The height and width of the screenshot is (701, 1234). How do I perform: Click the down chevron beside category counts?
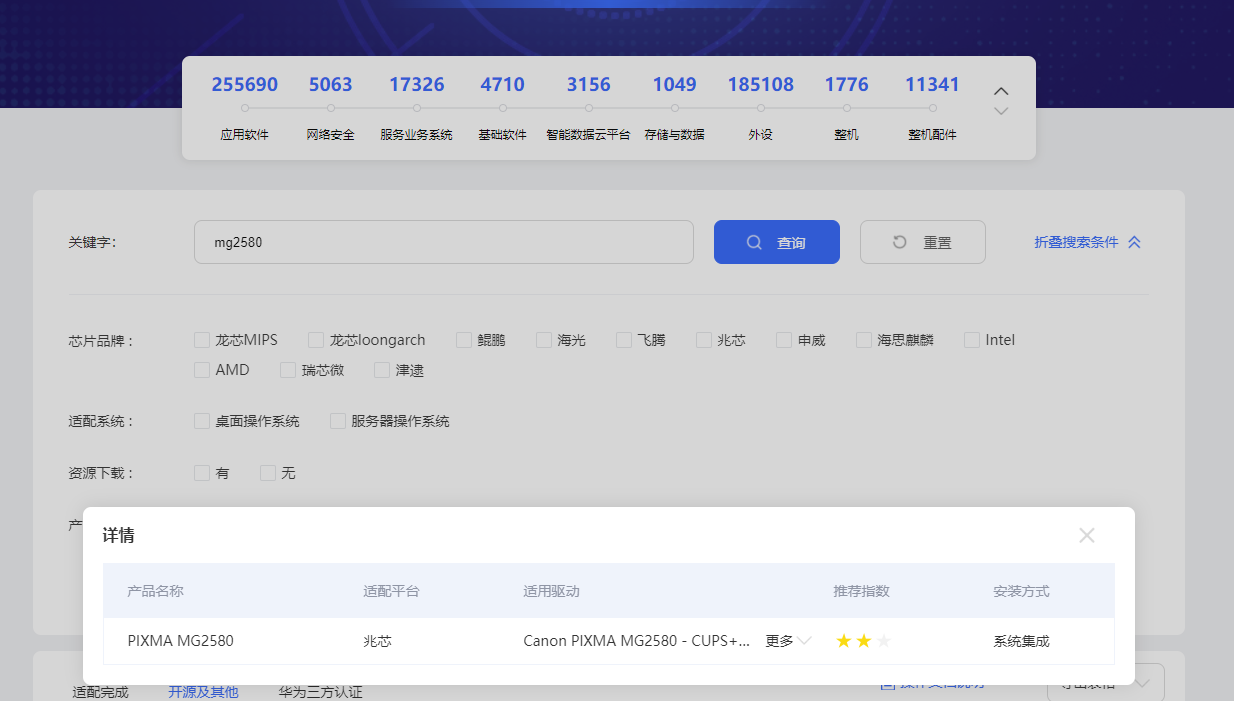[x=1001, y=111]
